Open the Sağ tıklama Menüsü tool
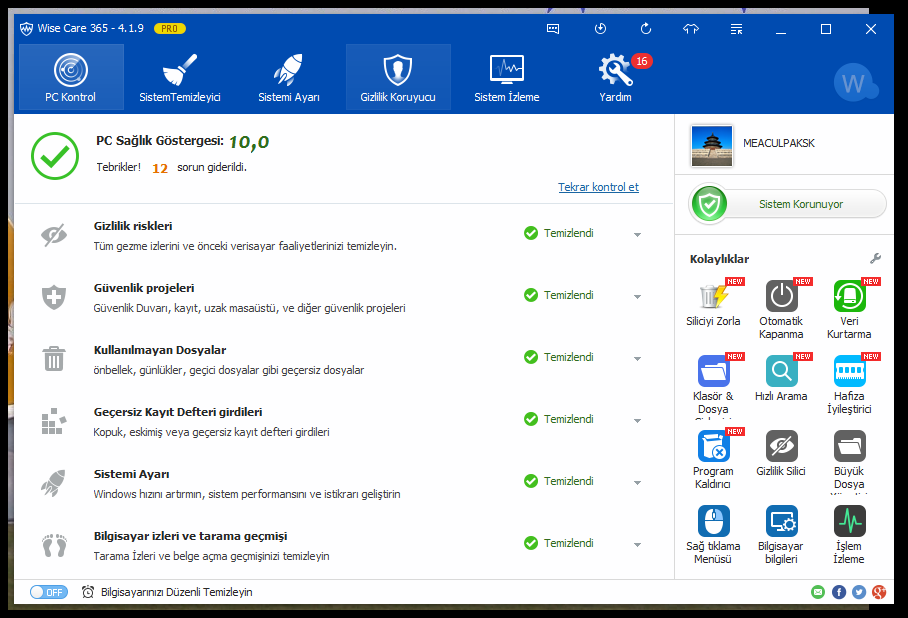The image size is (908, 618). coord(713,534)
